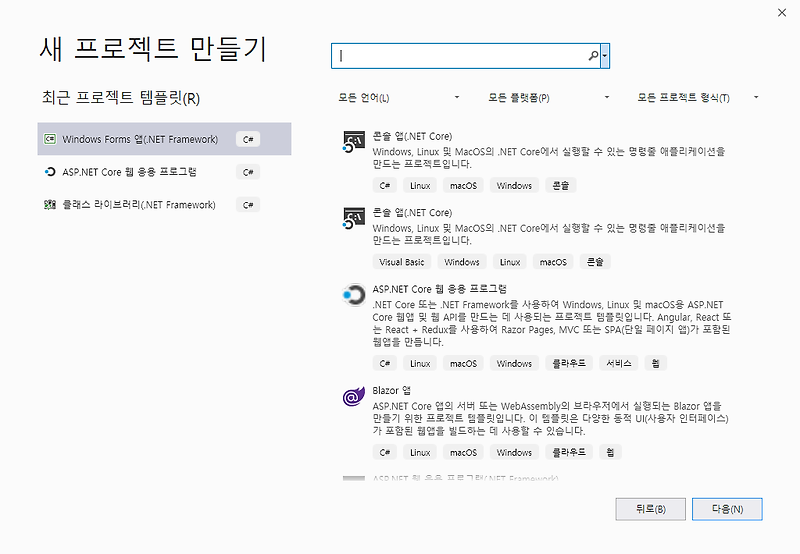Click the C# tag under Blazor 앱
The width and height of the screenshot is (800, 554).
(x=385, y=452)
